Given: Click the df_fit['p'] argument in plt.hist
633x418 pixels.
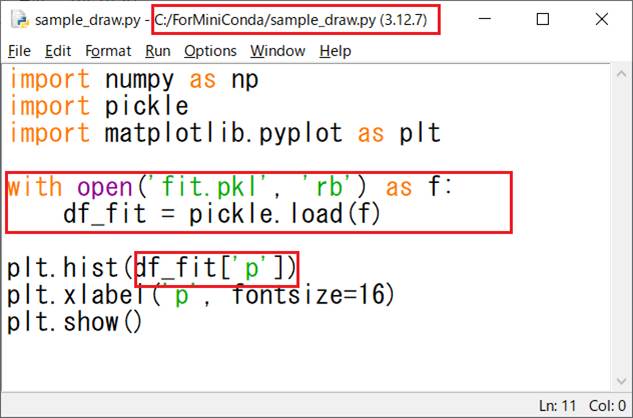Looking at the screenshot, I should 216,268.
